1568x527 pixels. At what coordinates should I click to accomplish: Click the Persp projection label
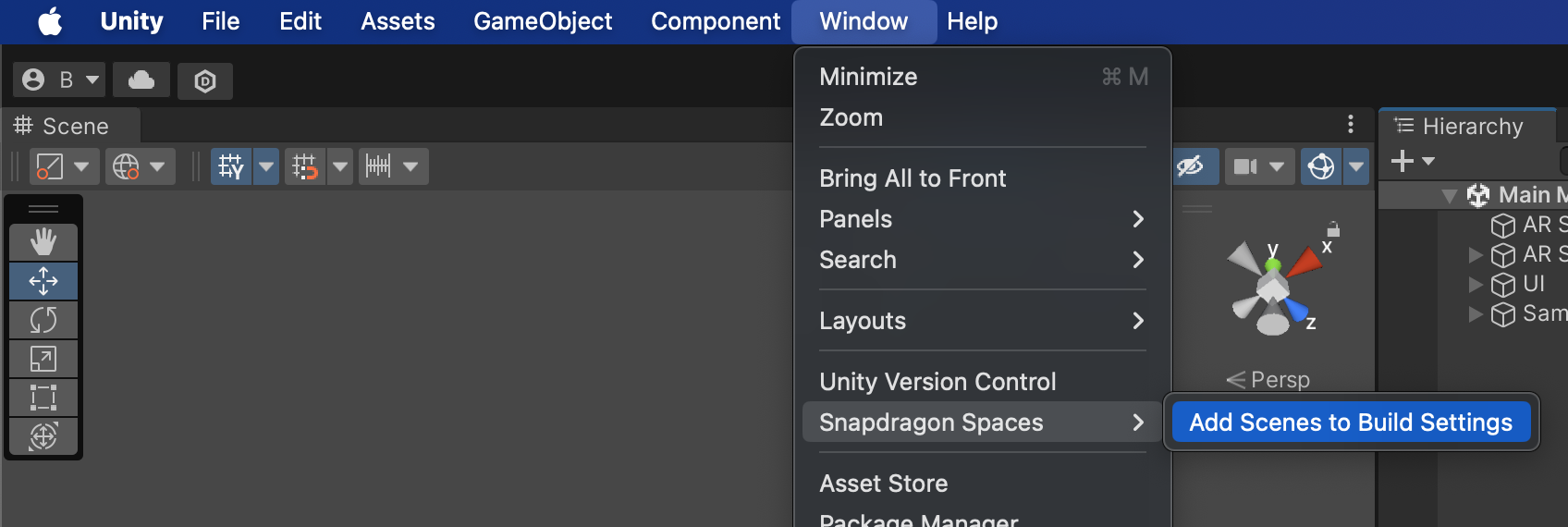click(1280, 380)
